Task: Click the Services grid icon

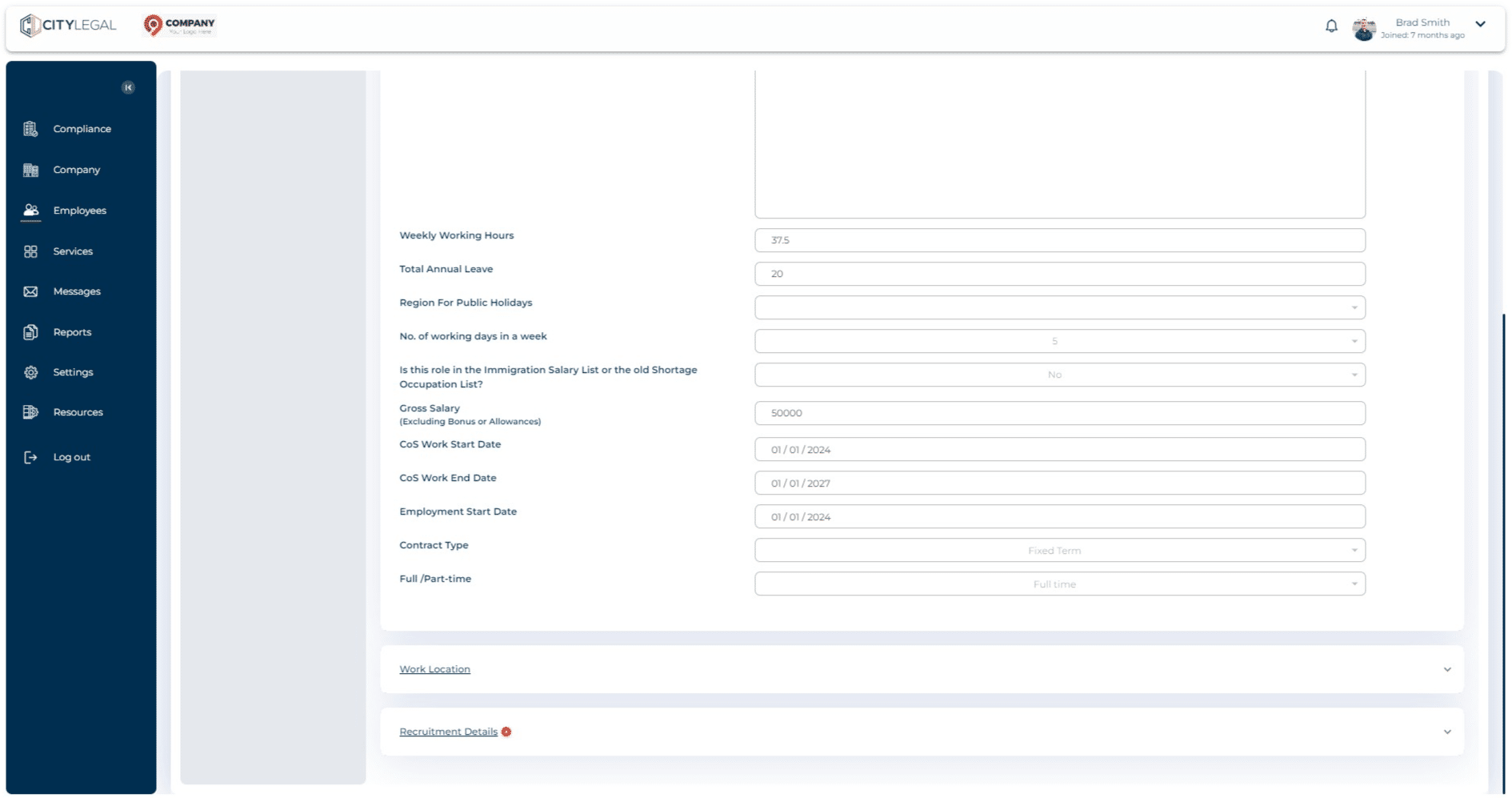Action: pos(30,251)
